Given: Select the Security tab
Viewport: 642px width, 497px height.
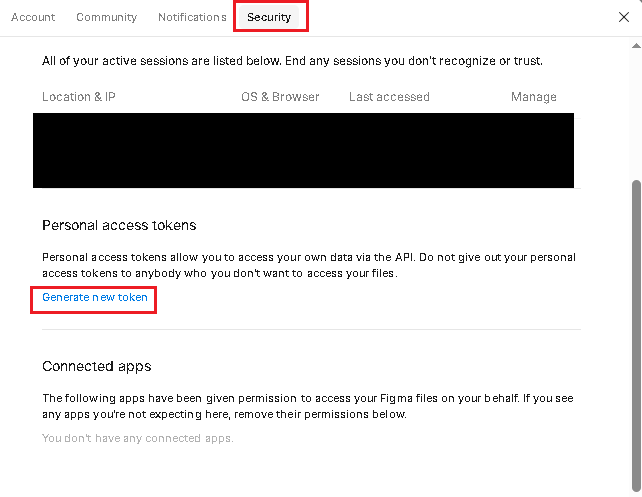Looking at the screenshot, I should (269, 17).
